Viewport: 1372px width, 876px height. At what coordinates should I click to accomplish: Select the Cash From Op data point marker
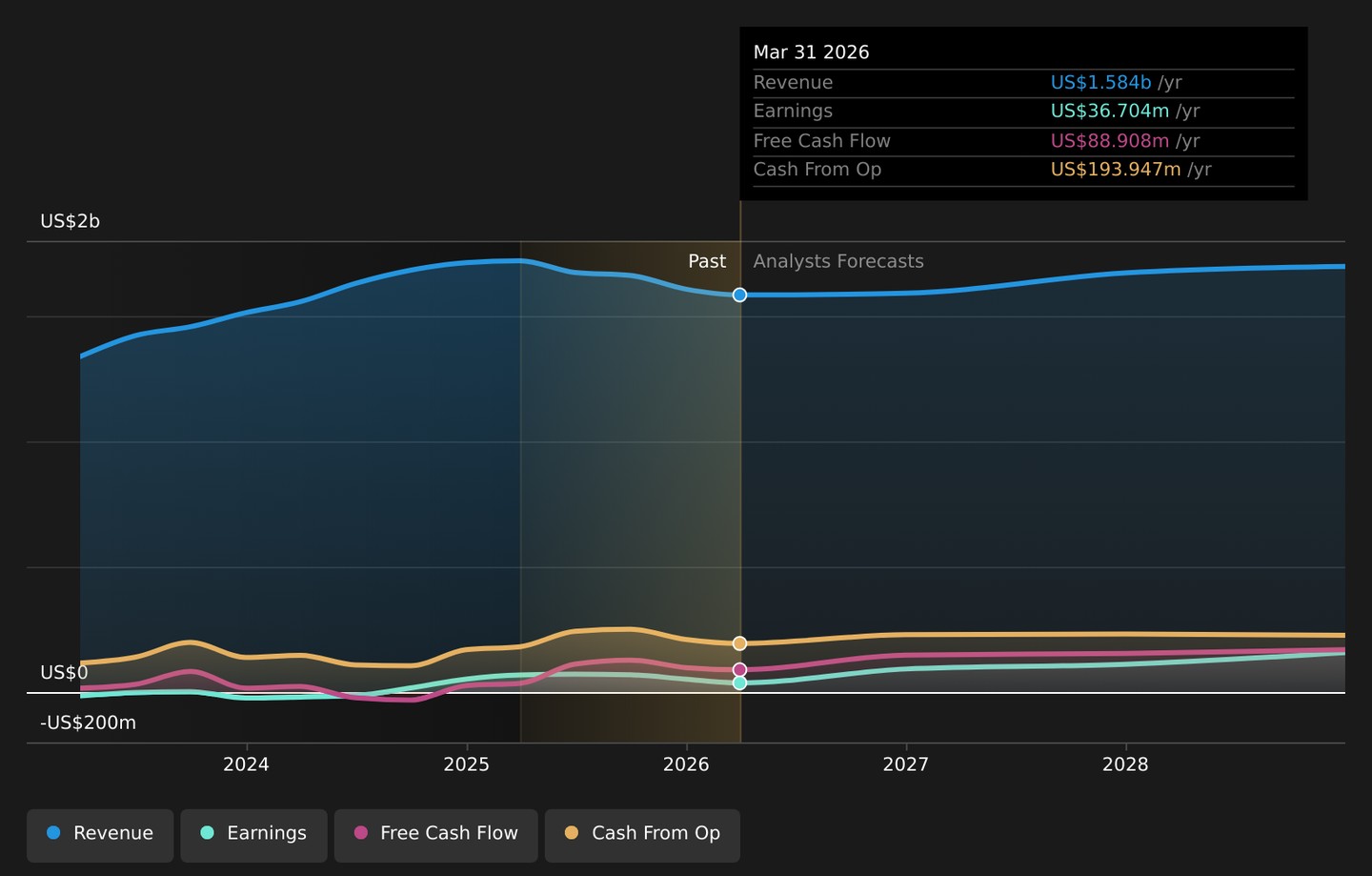pyautogui.click(x=739, y=643)
